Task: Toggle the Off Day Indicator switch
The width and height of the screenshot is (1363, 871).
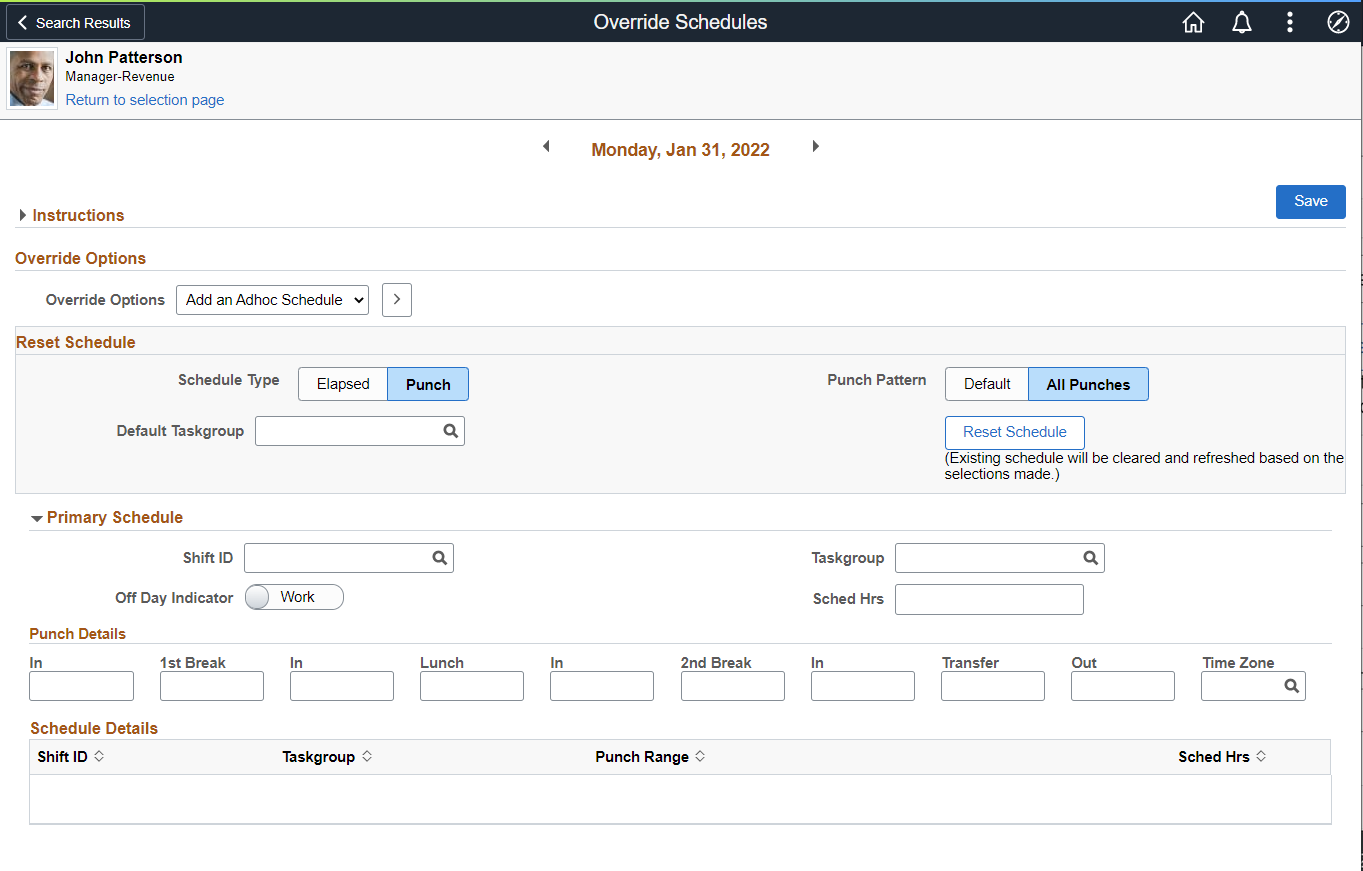Action: pyautogui.click(x=294, y=597)
